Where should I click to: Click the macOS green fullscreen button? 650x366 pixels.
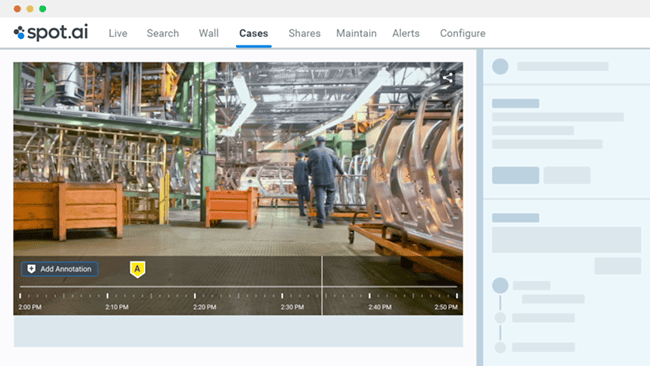[x=43, y=9]
